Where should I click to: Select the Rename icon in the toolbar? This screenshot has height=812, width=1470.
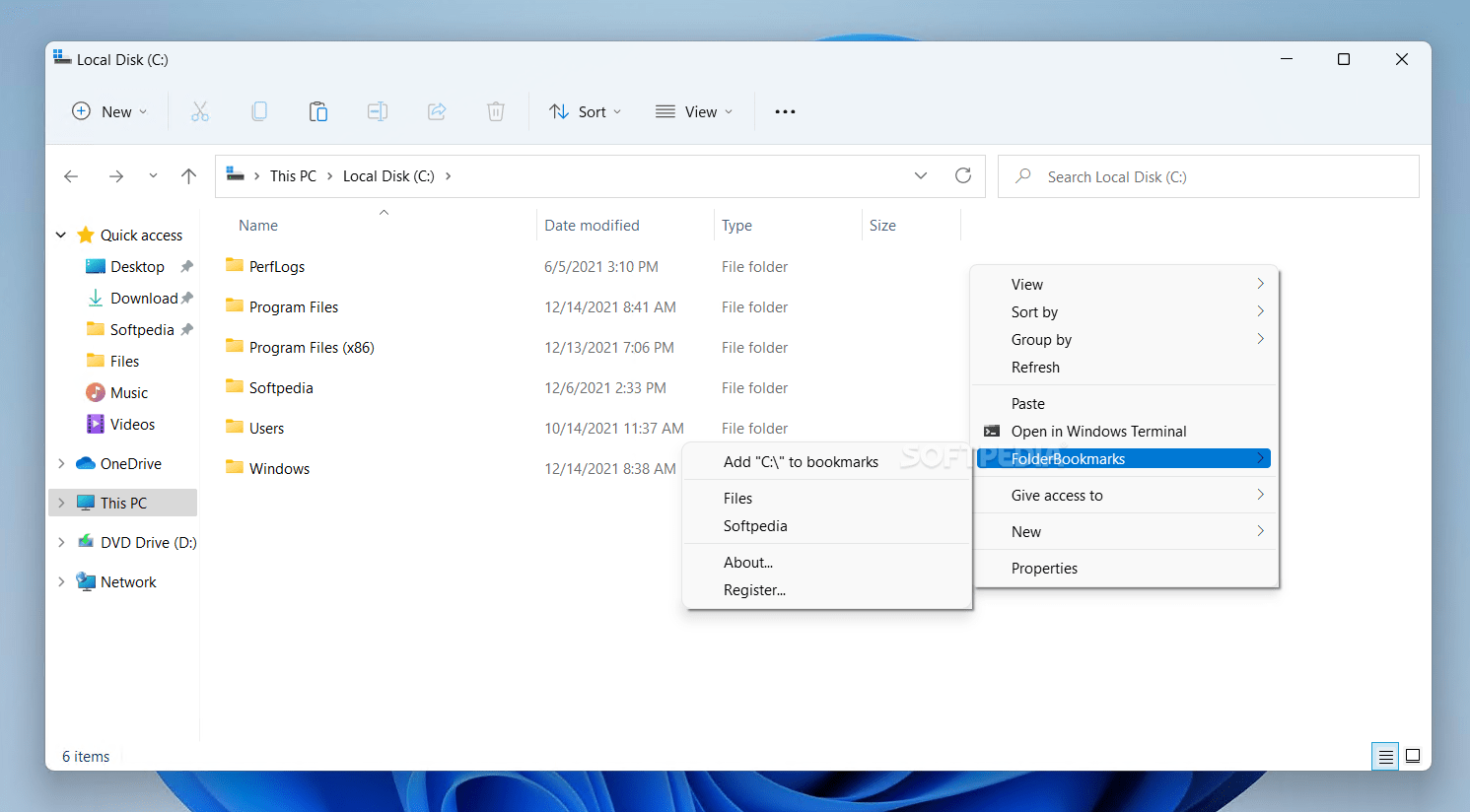tap(378, 111)
